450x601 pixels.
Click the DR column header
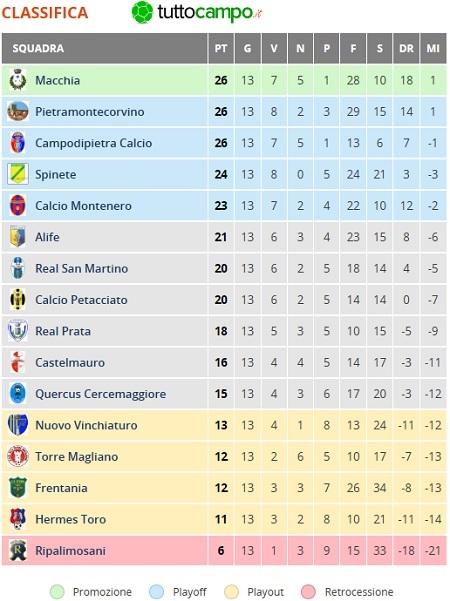[406, 48]
